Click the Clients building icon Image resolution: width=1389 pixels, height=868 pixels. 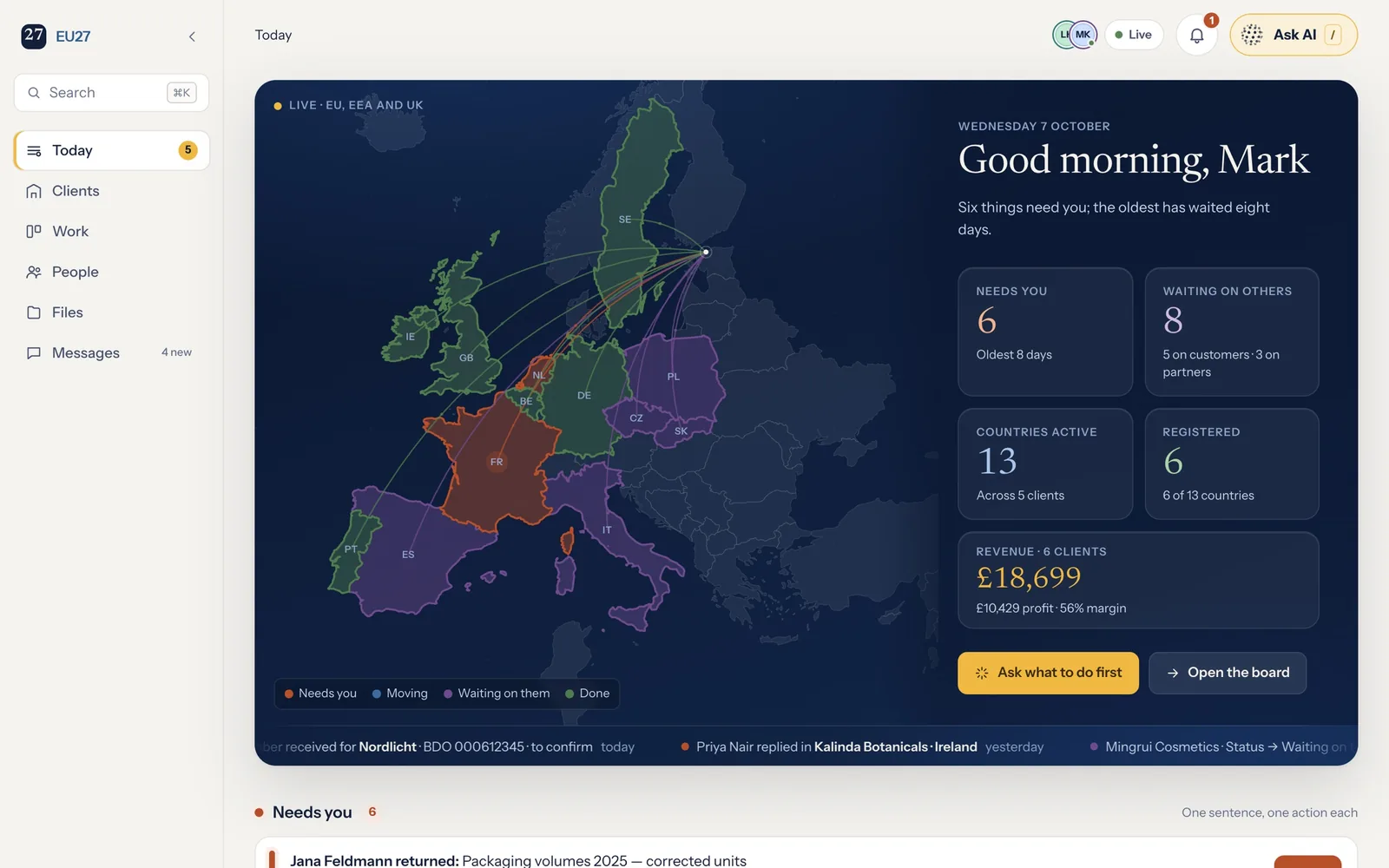pos(34,191)
